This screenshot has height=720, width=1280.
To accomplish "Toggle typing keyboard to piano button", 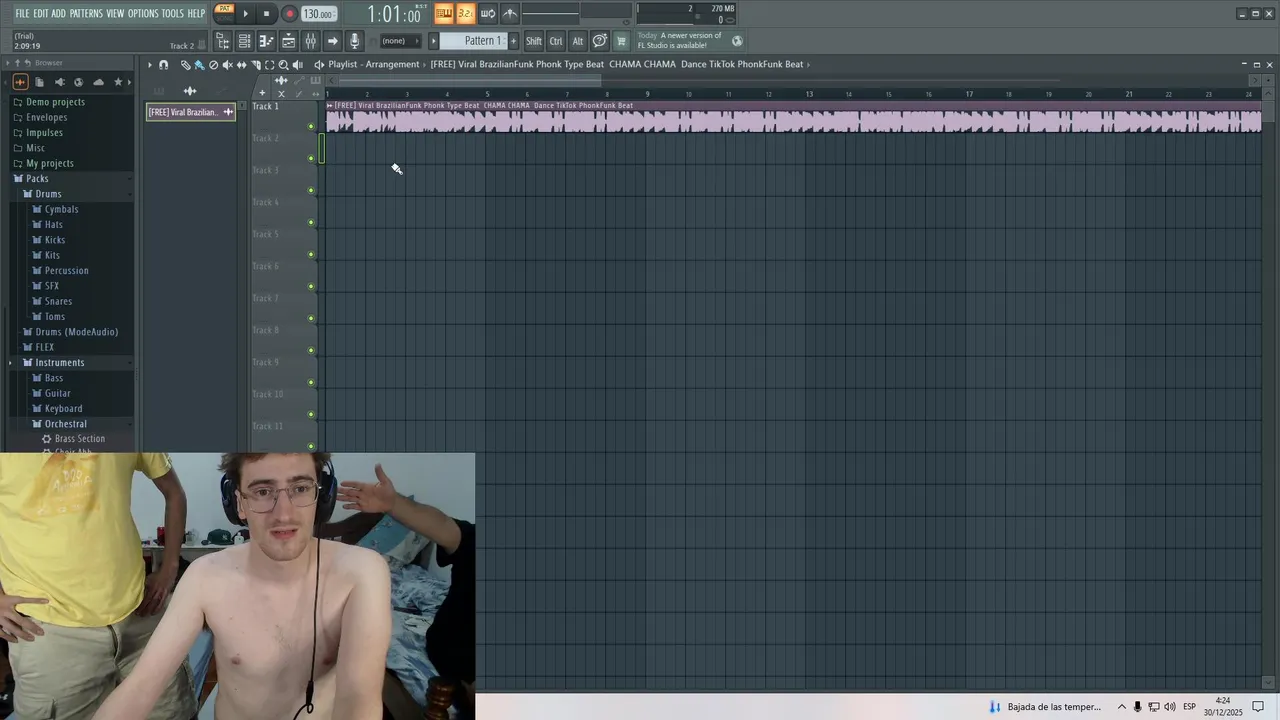I will [444, 13].
